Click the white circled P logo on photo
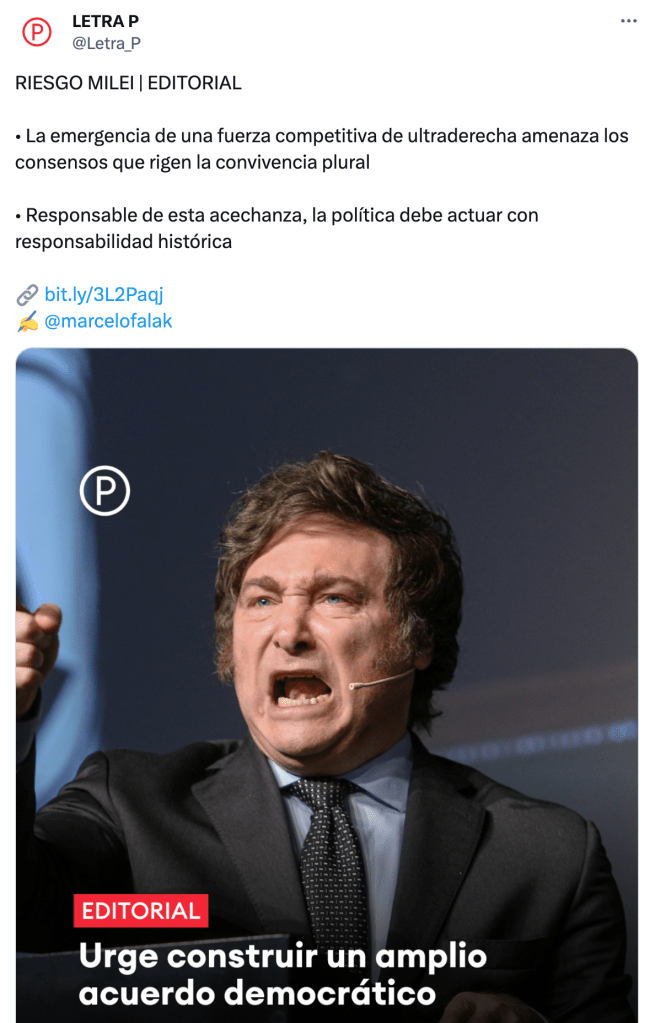This screenshot has height=1023, width=655. click(x=104, y=491)
